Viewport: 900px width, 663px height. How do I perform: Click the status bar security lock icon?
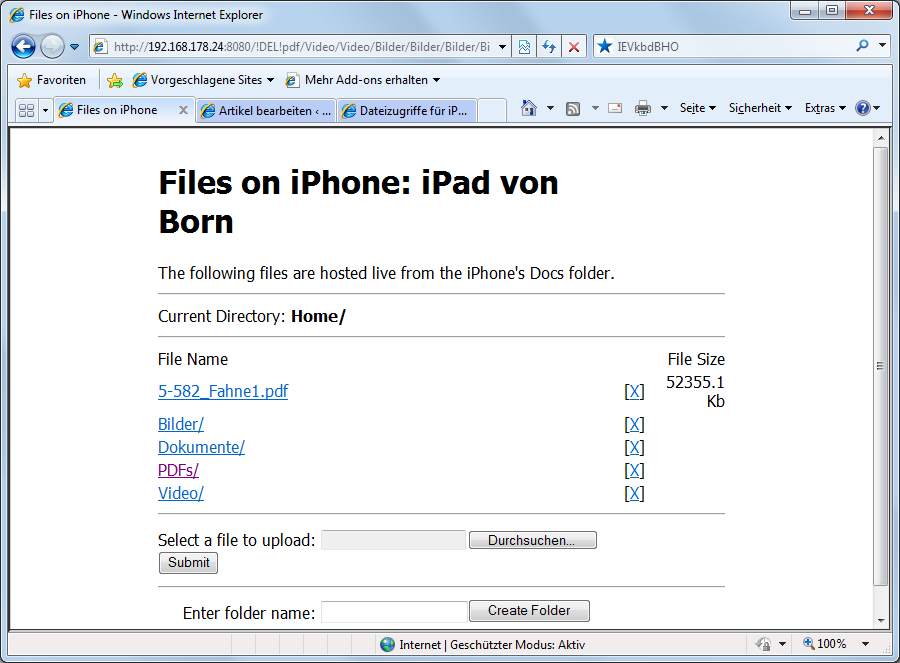coord(763,644)
